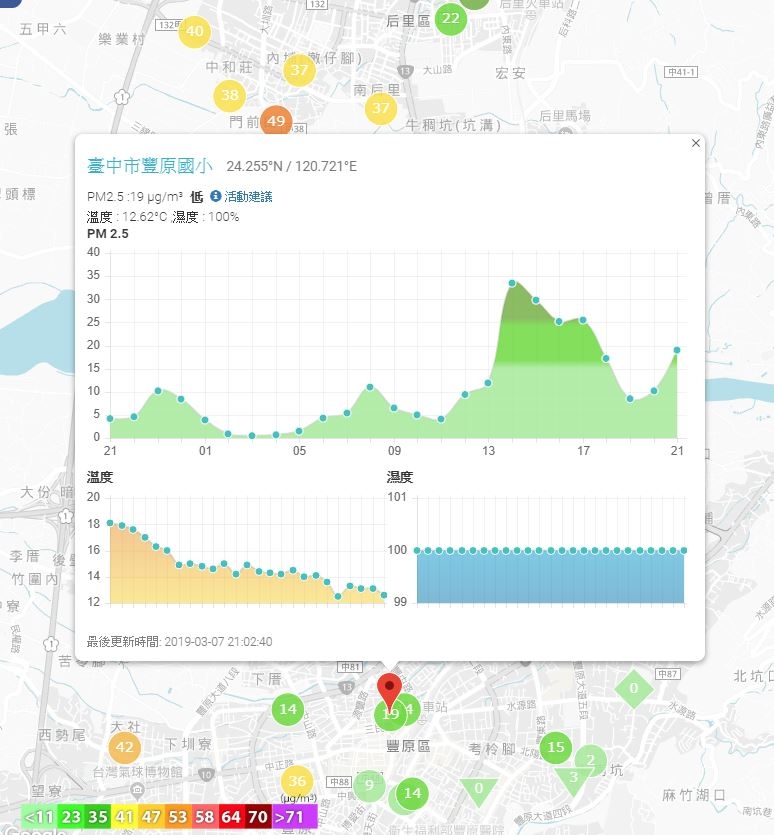Click the green 22 marker near 后里區
Screen dimensions: 774x835
451,19
